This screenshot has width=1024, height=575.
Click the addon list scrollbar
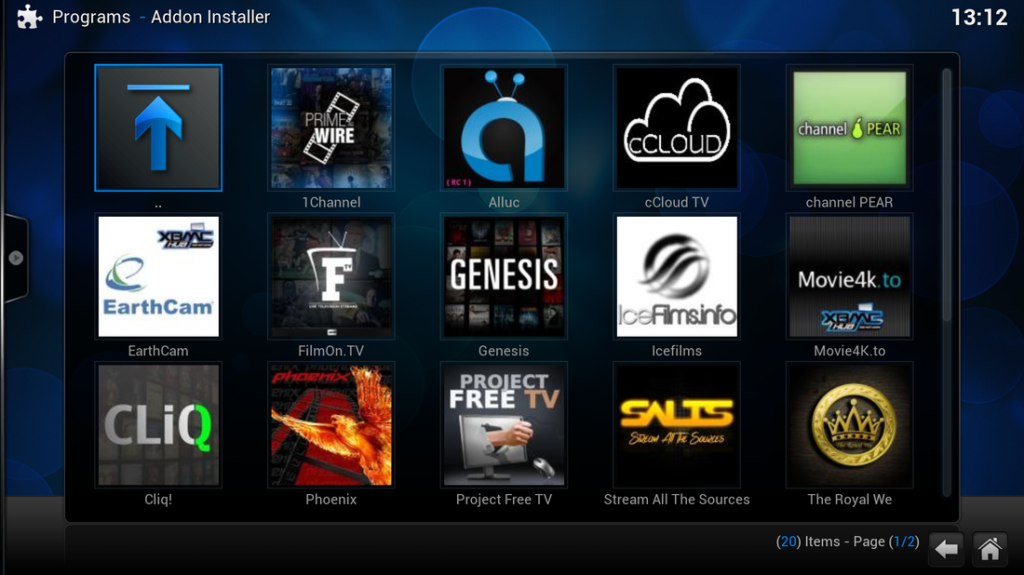946,195
